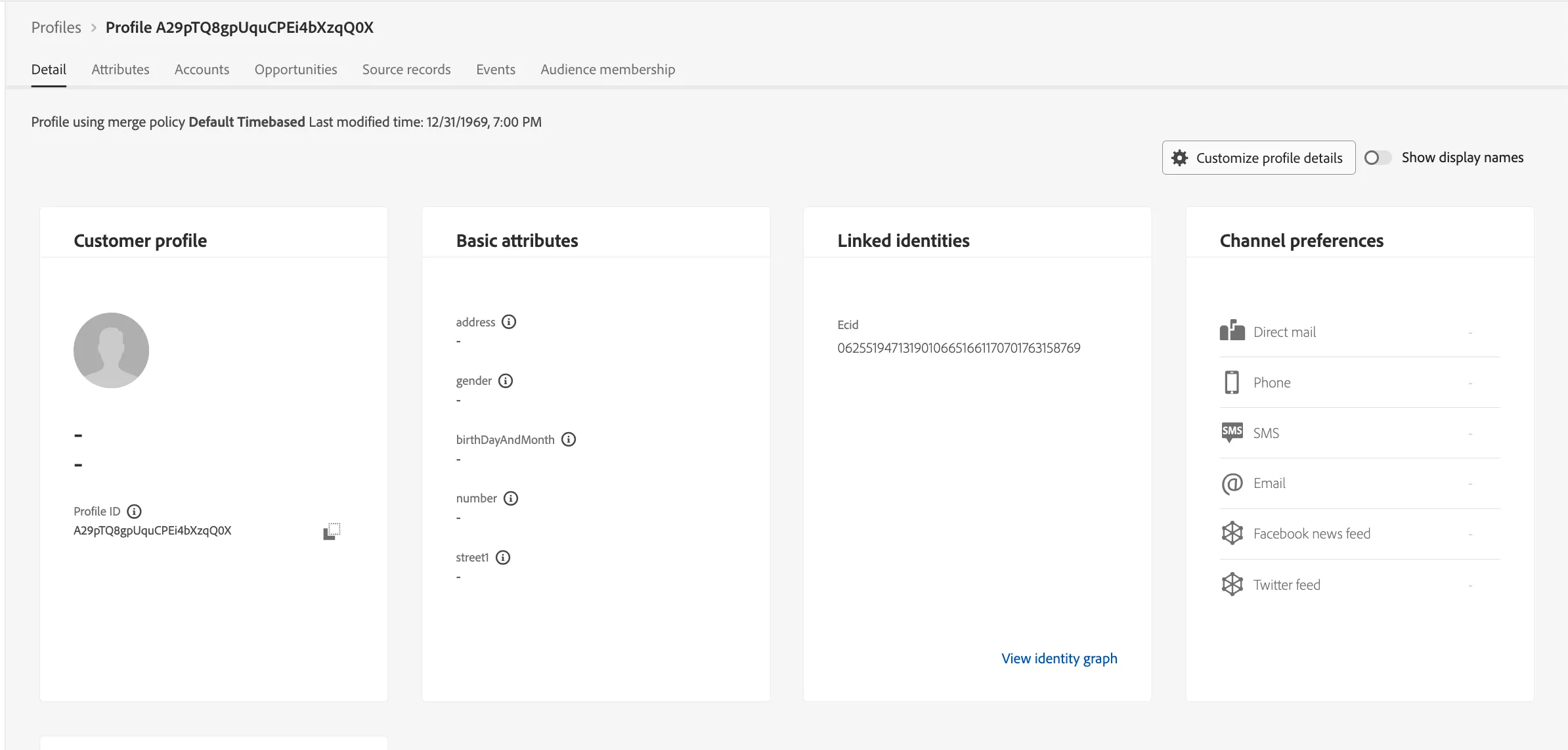
Task: Click the Twitter feed label
Action: point(1287,585)
